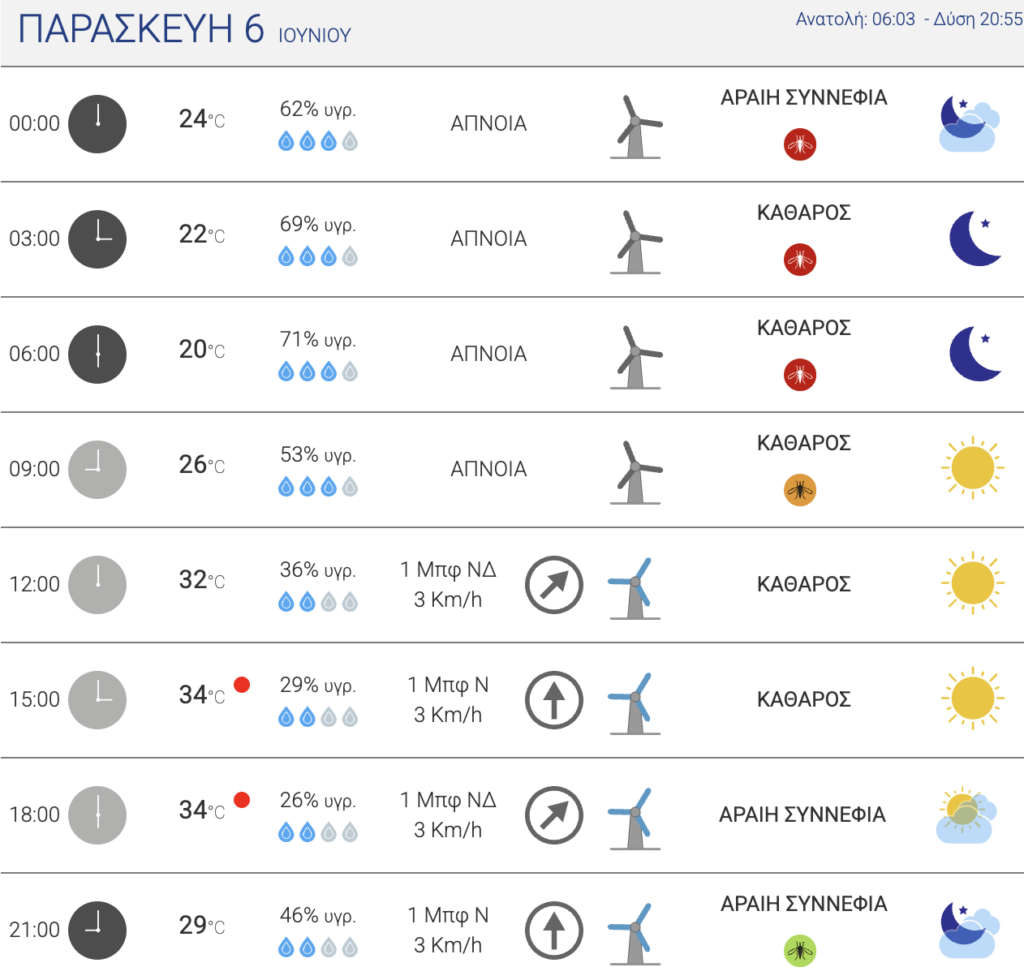The width and height of the screenshot is (1024, 980).
Task: Click the partly cloudy sun icon at 18:00
Action: pyautogui.click(x=967, y=815)
